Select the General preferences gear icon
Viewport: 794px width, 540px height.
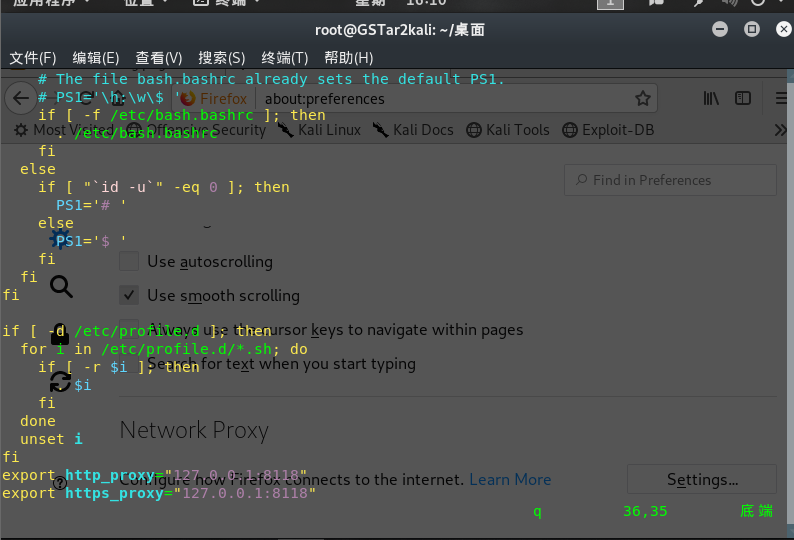pos(60,240)
